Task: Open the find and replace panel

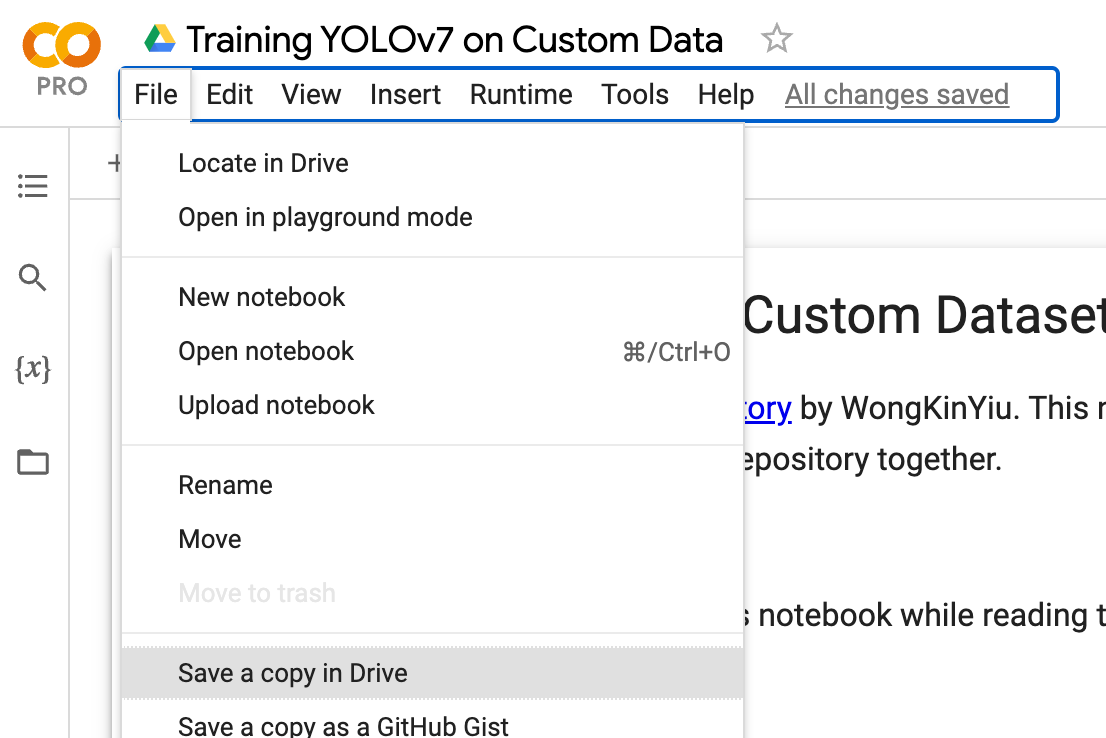Action: (33, 277)
